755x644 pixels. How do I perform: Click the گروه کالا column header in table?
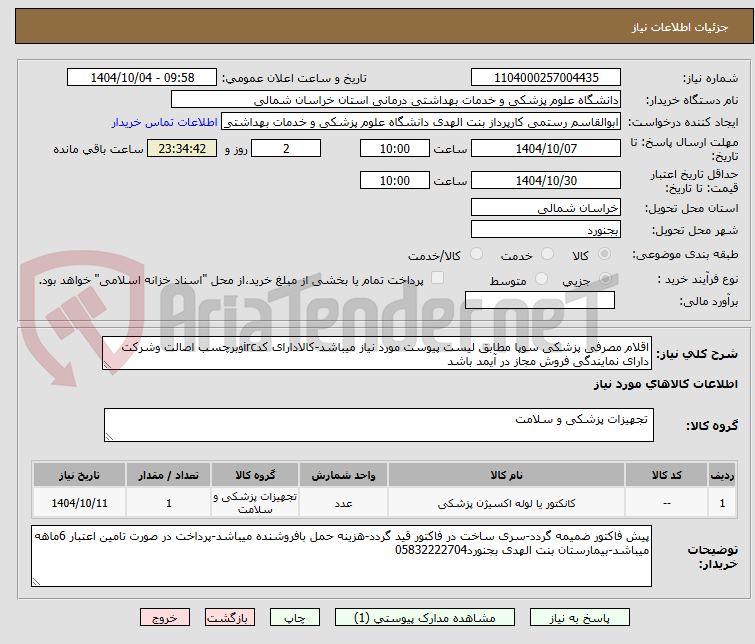tap(255, 475)
